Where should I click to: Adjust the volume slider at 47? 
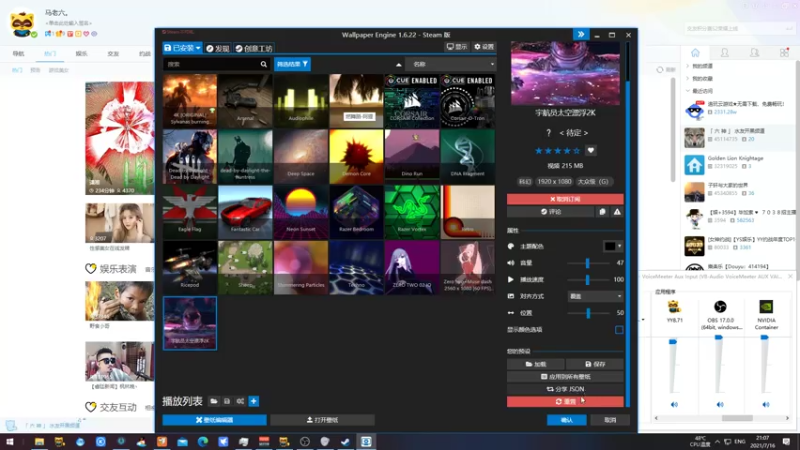pyautogui.click(x=588, y=263)
